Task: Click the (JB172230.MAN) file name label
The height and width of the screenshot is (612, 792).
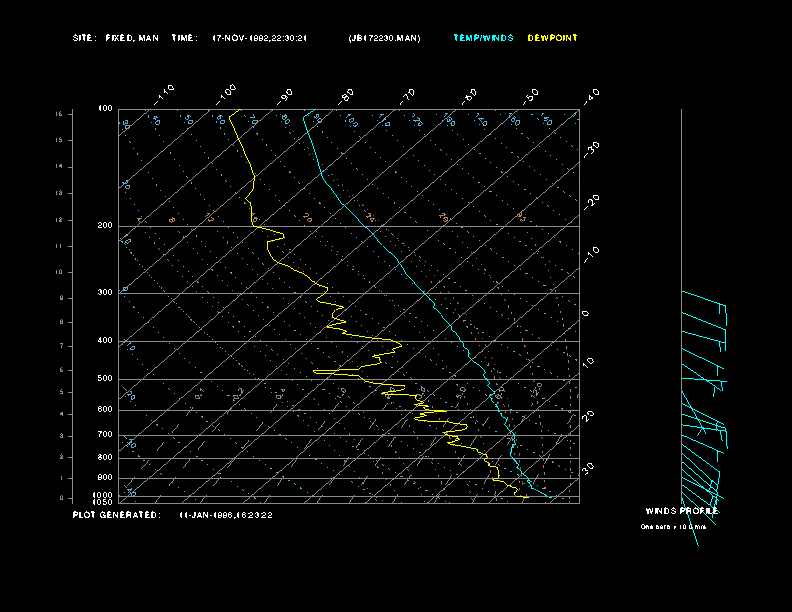Action: (x=384, y=38)
